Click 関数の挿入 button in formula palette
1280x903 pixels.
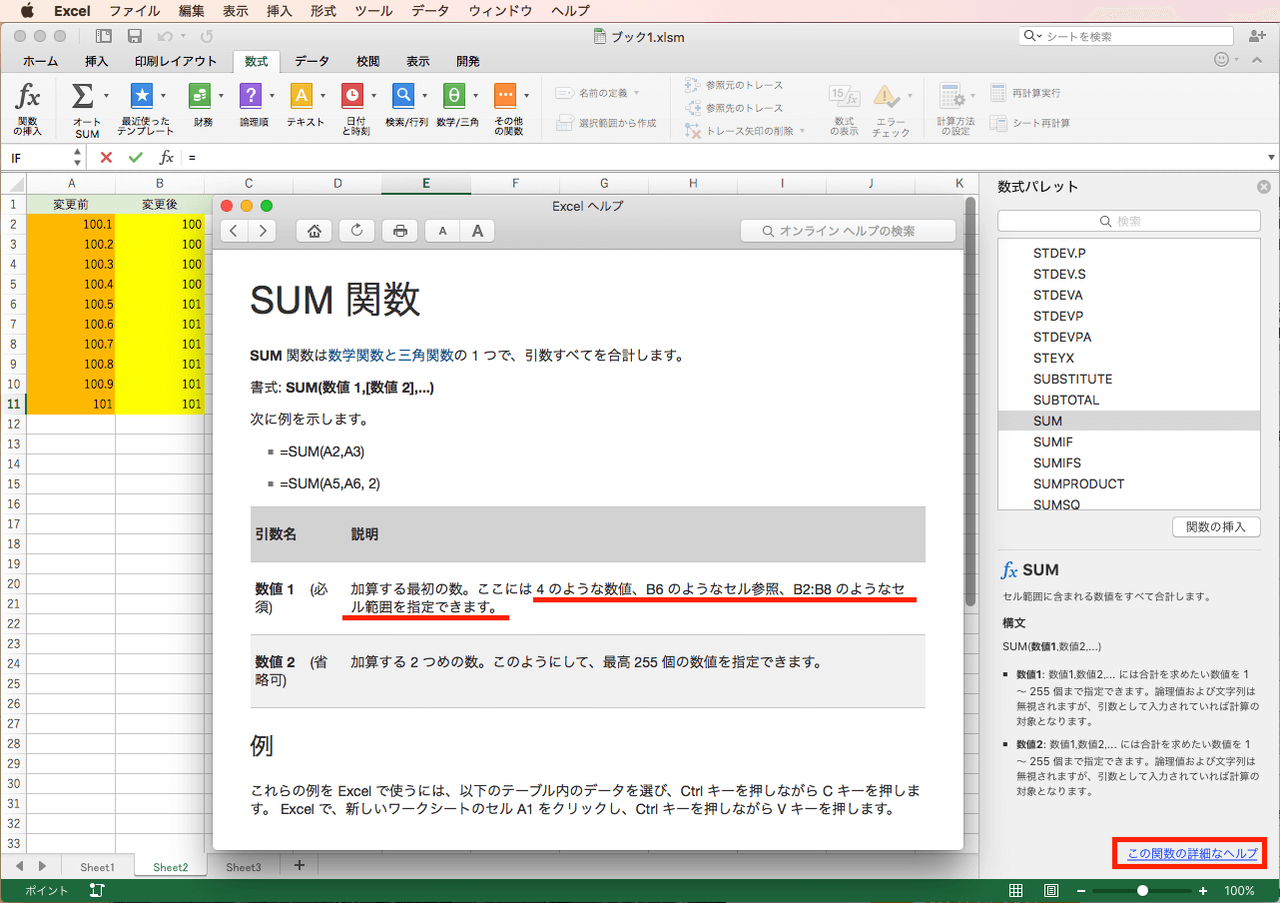(1216, 527)
